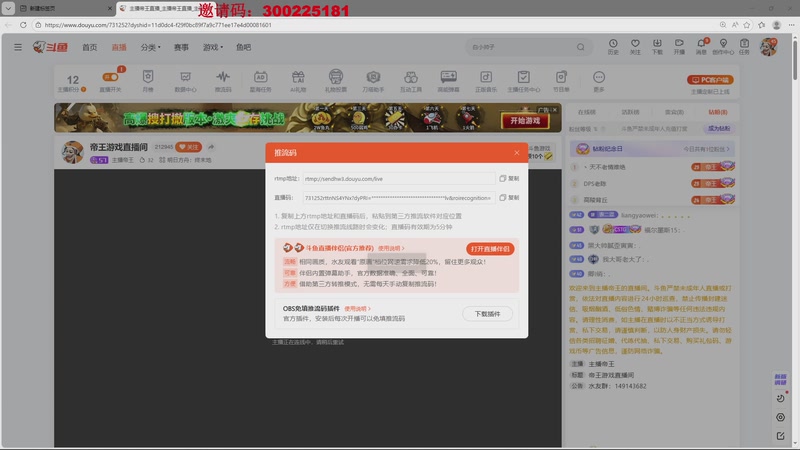Image resolution: width=800 pixels, height=450 pixels.
Task: Open the AI礼物 gift tool
Action: pos(298,81)
